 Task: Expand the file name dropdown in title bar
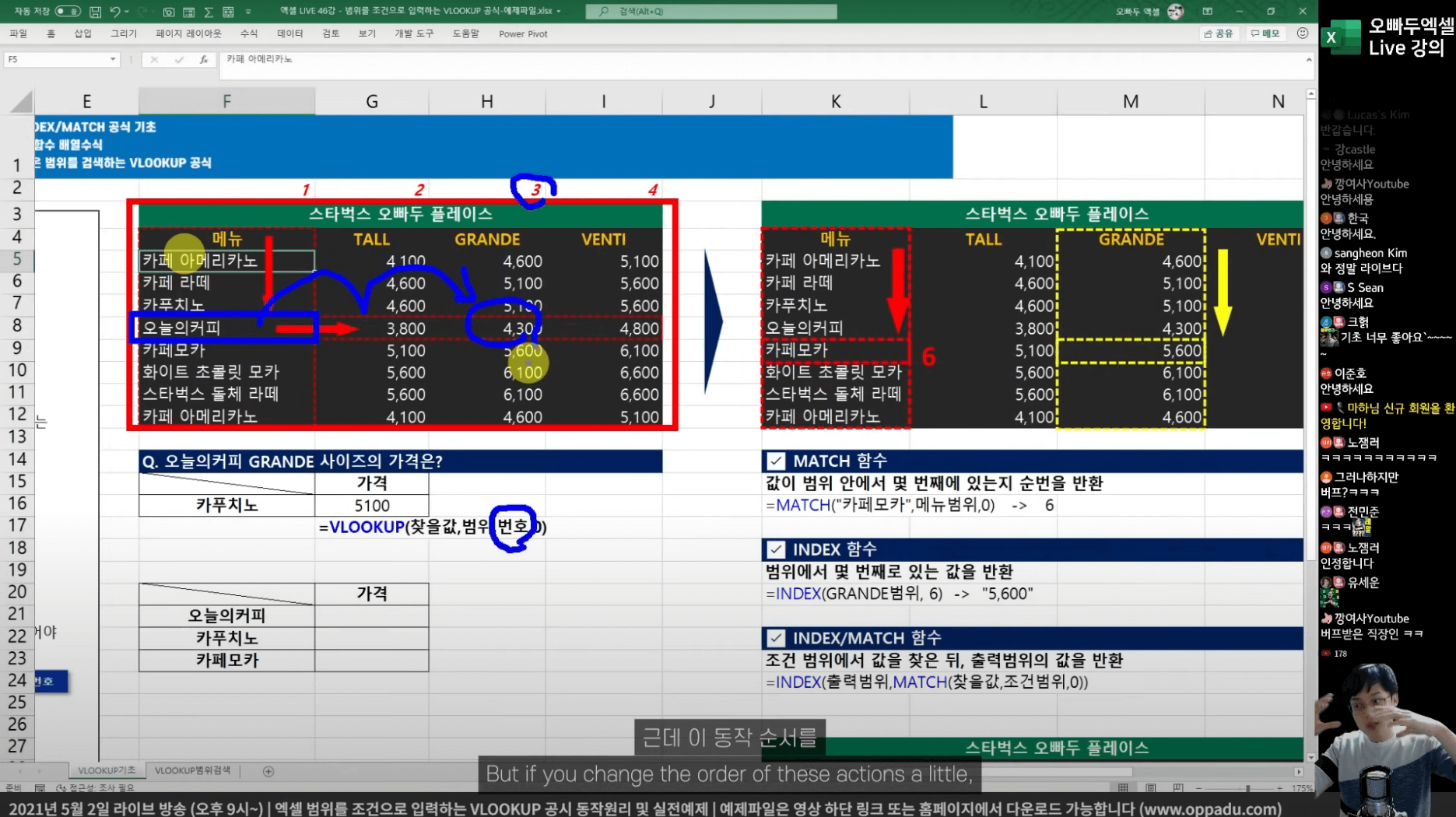559,11
